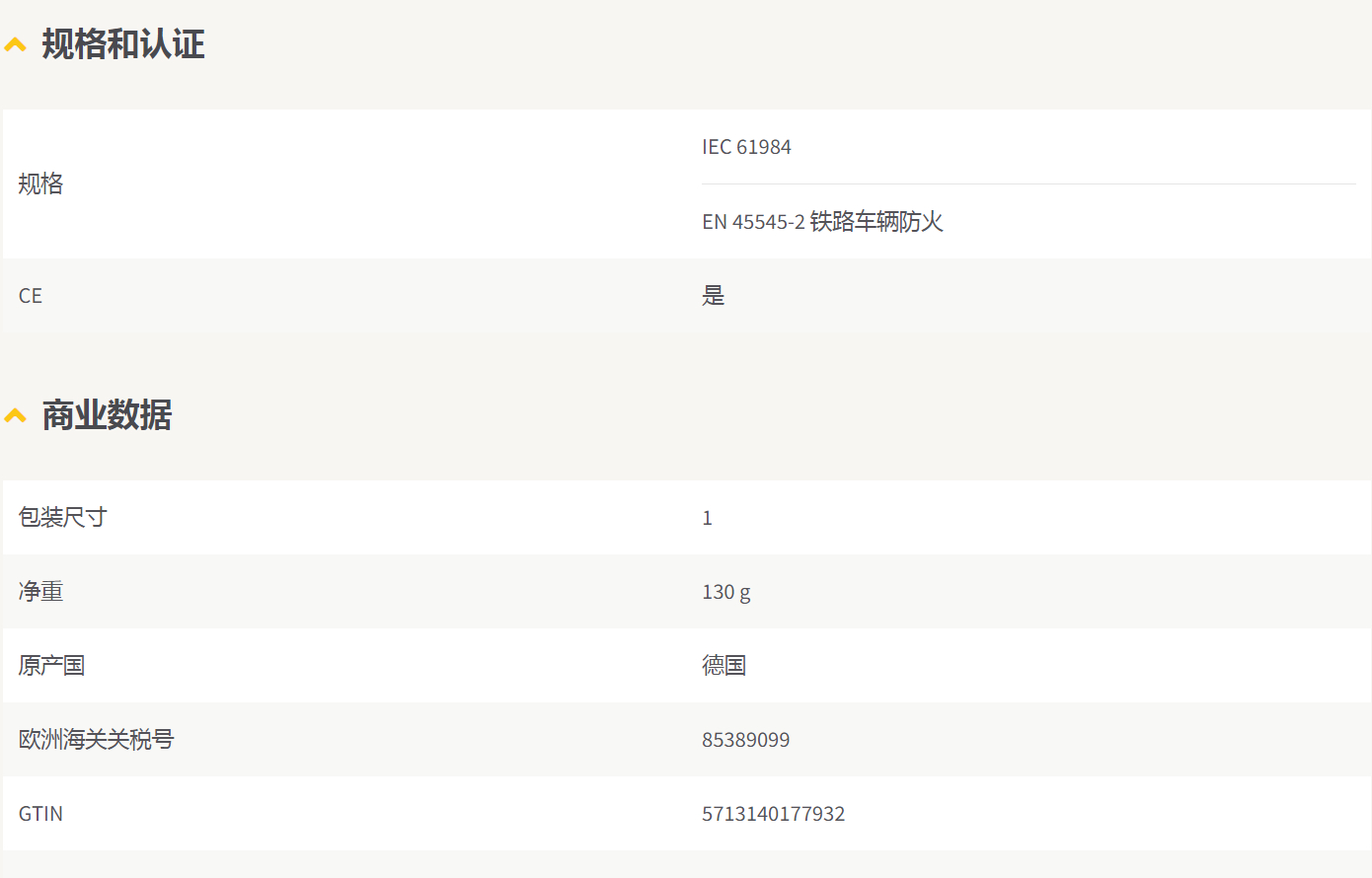Select the IEC 61984 specification value
1372x878 pixels.
tap(746, 147)
